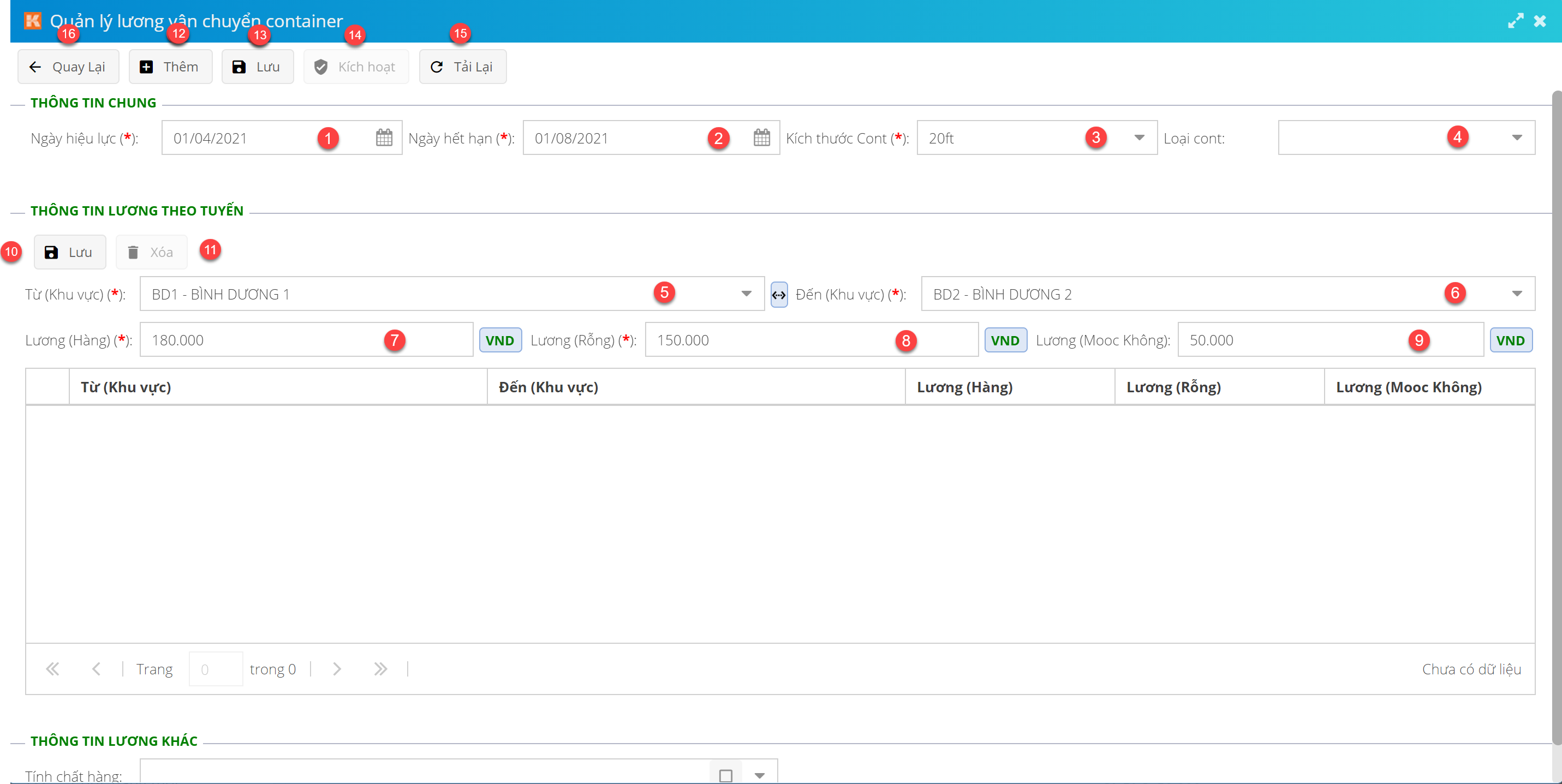Click the Xóa trash button
Image resolution: width=1562 pixels, height=784 pixels.
151,252
